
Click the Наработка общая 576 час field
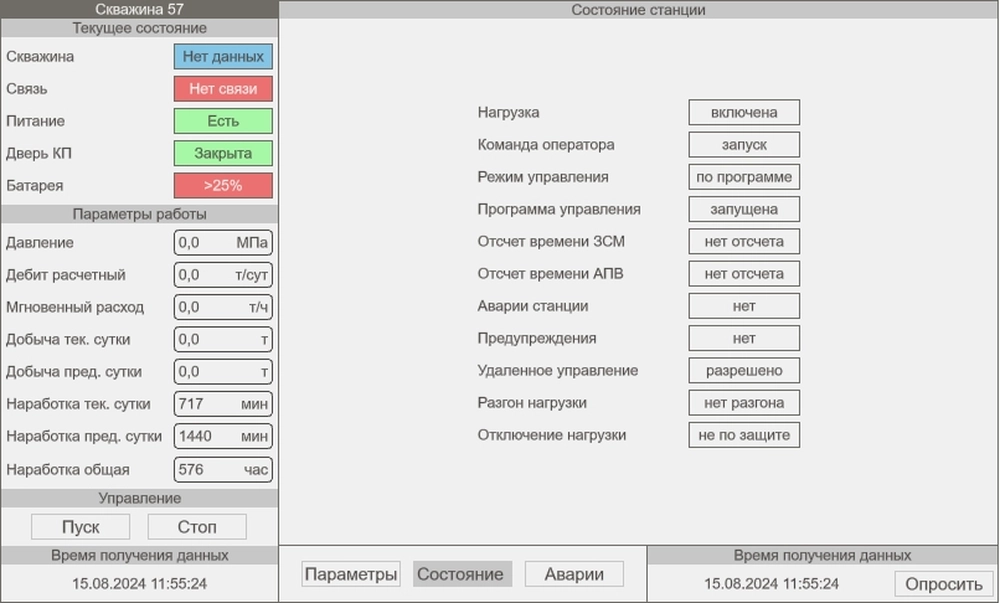[x=223, y=469]
